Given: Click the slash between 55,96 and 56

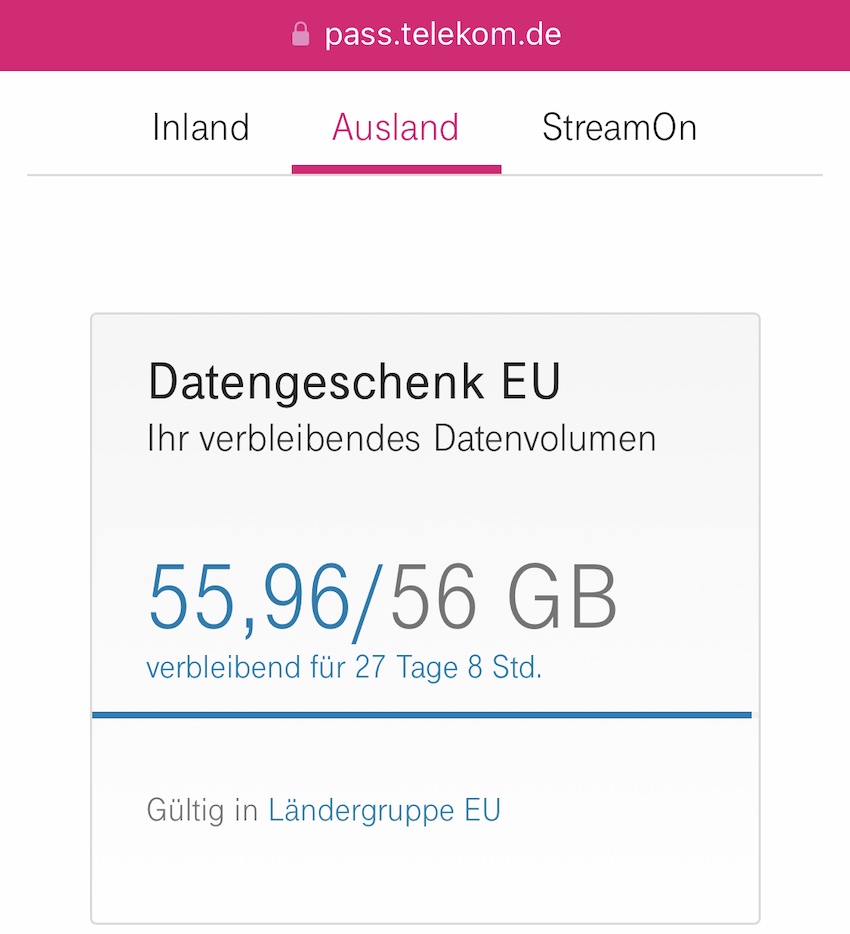Looking at the screenshot, I should click(x=368, y=602).
